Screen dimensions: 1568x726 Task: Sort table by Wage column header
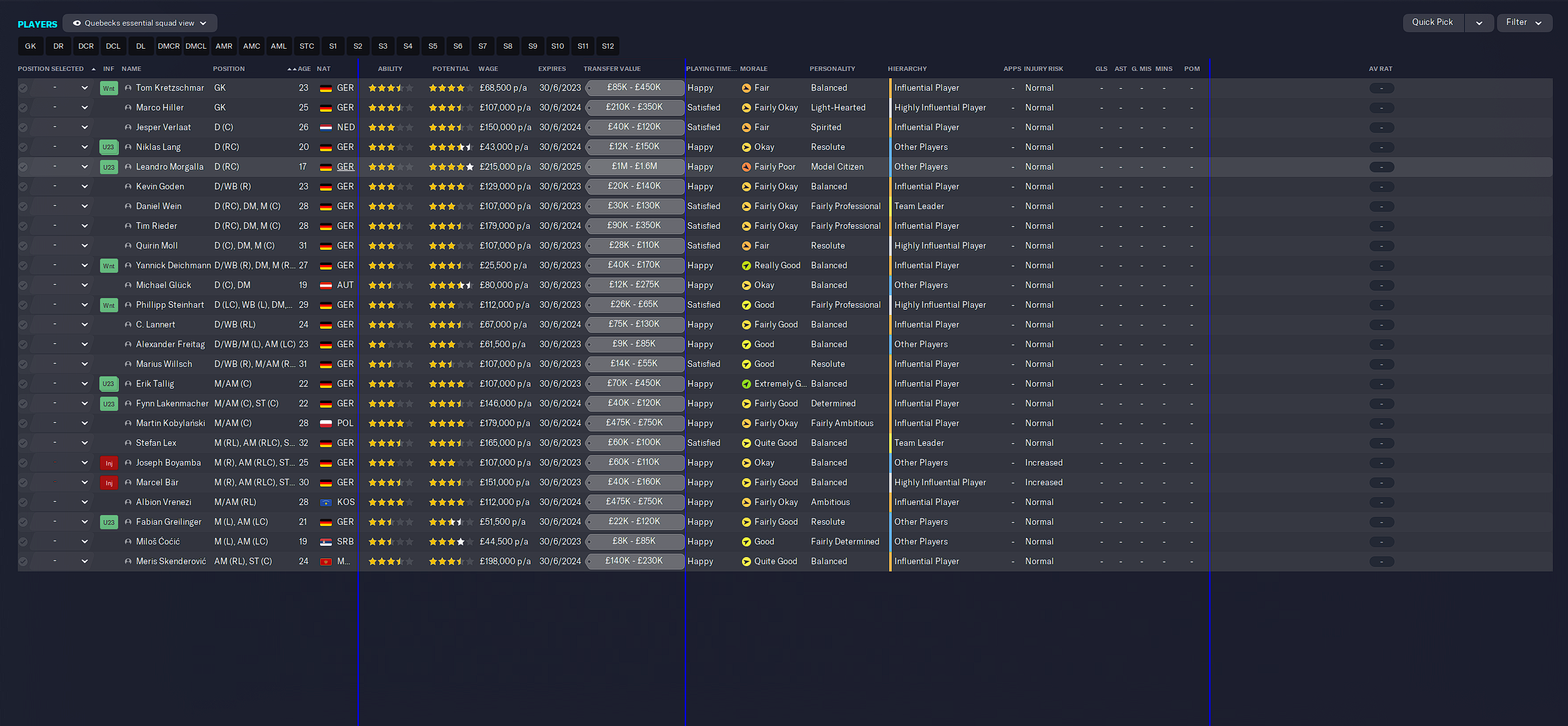click(x=488, y=68)
